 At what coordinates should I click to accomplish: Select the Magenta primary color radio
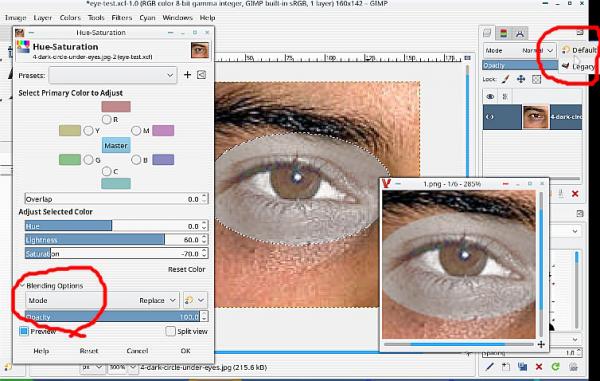[136, 131]
